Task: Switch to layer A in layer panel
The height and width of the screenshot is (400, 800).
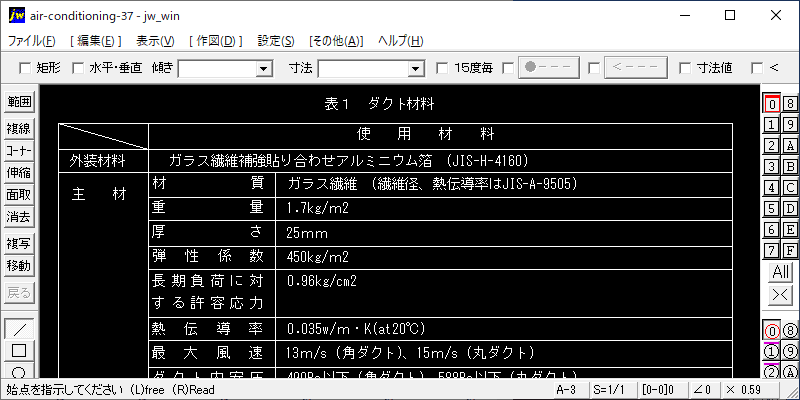Action: point(790,145)
